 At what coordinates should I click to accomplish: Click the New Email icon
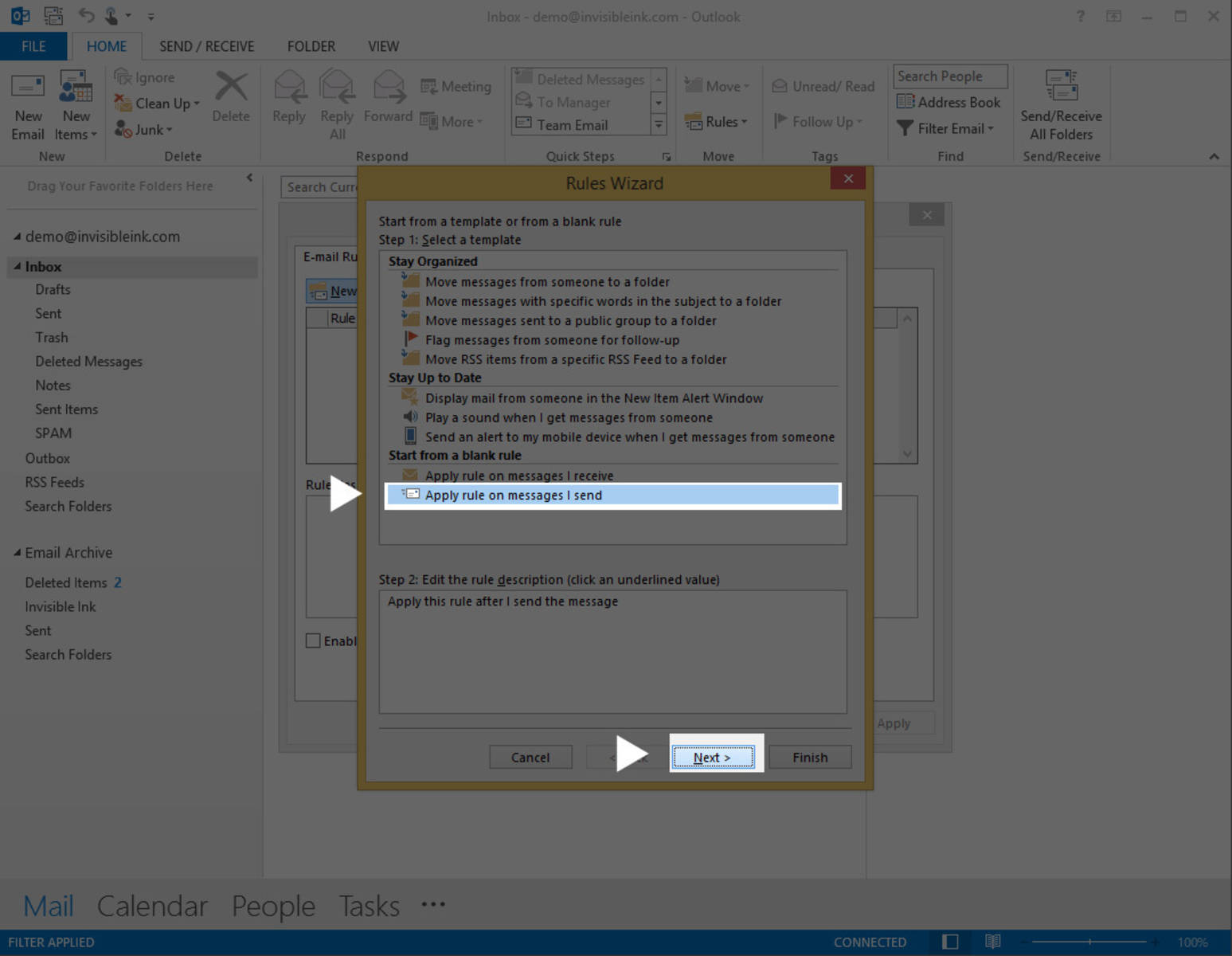click(x=28, y=105)
